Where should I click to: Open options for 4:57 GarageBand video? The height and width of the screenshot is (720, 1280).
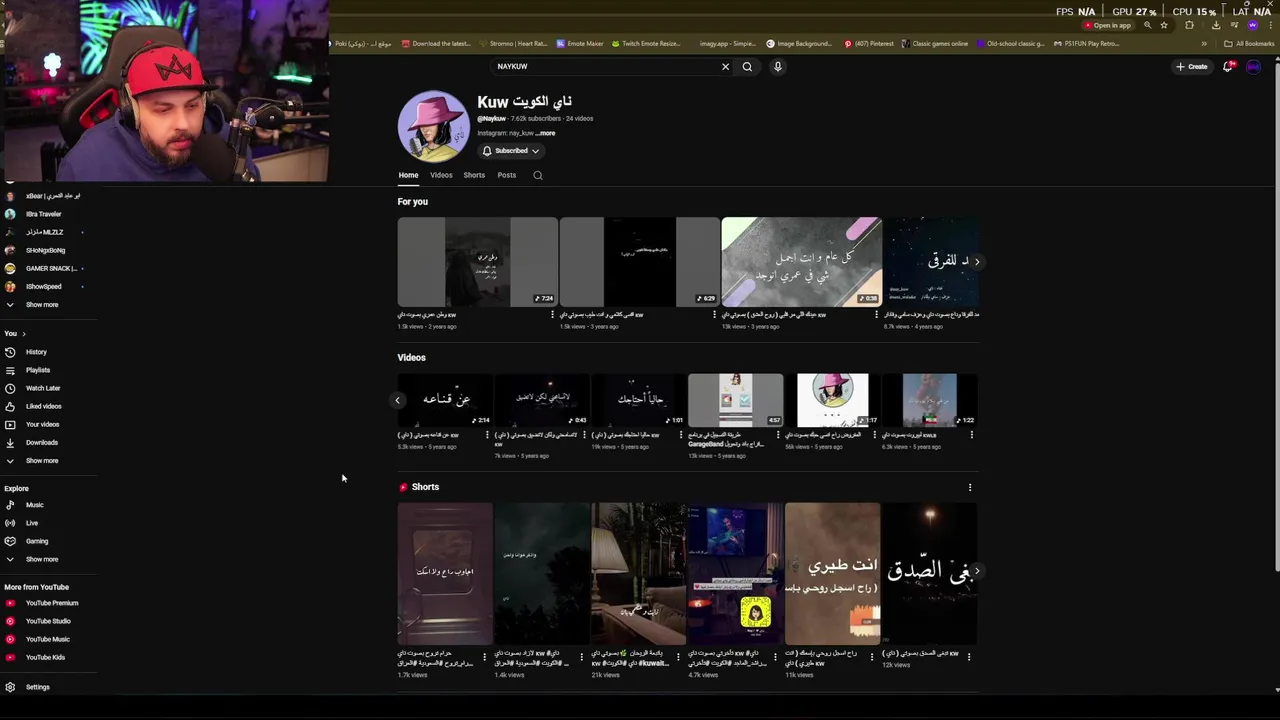778,435
